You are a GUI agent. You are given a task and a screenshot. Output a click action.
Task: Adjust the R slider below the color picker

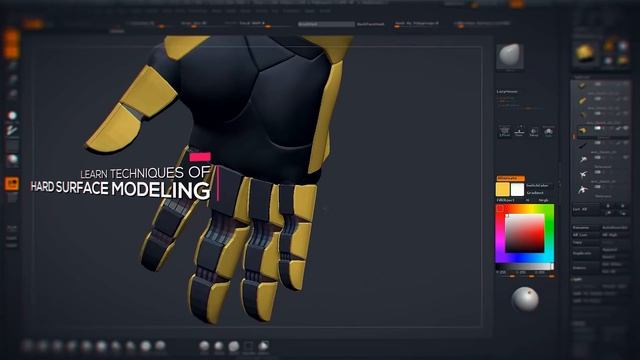505,274
